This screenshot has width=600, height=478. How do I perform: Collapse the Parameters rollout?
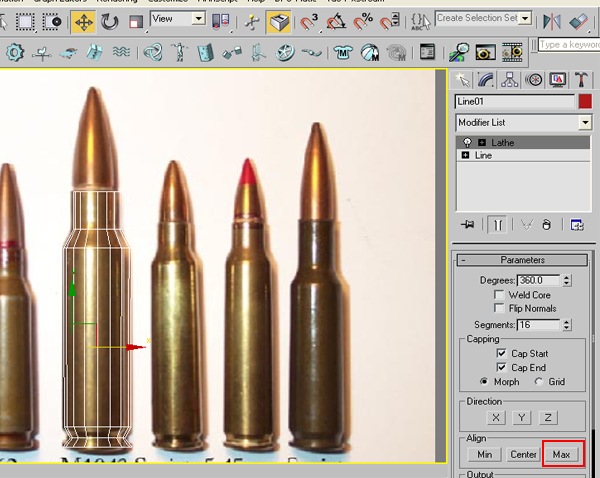pyautogui.click(x=523, y=260)
